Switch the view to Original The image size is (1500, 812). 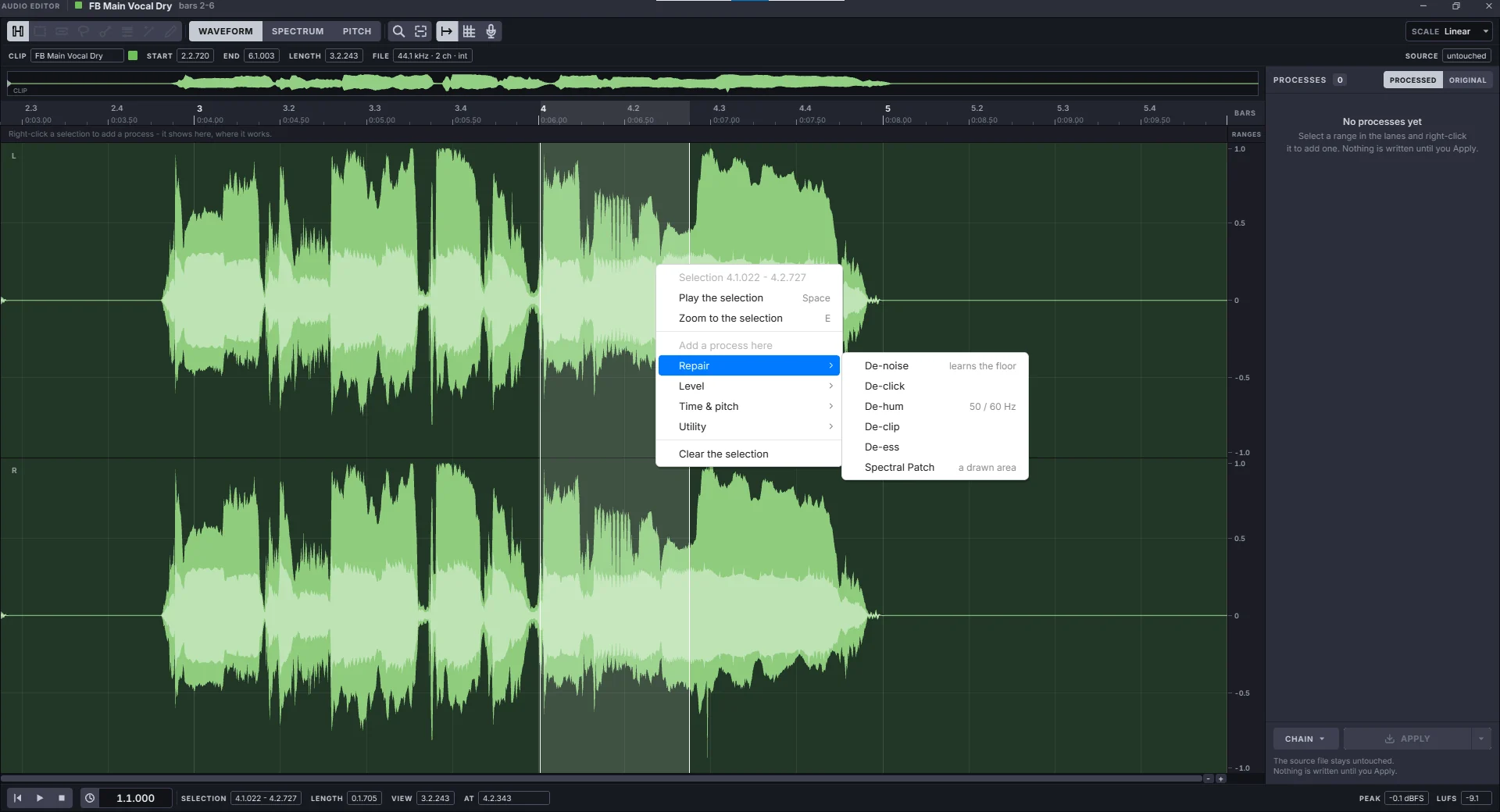(x=1467, y=80)
